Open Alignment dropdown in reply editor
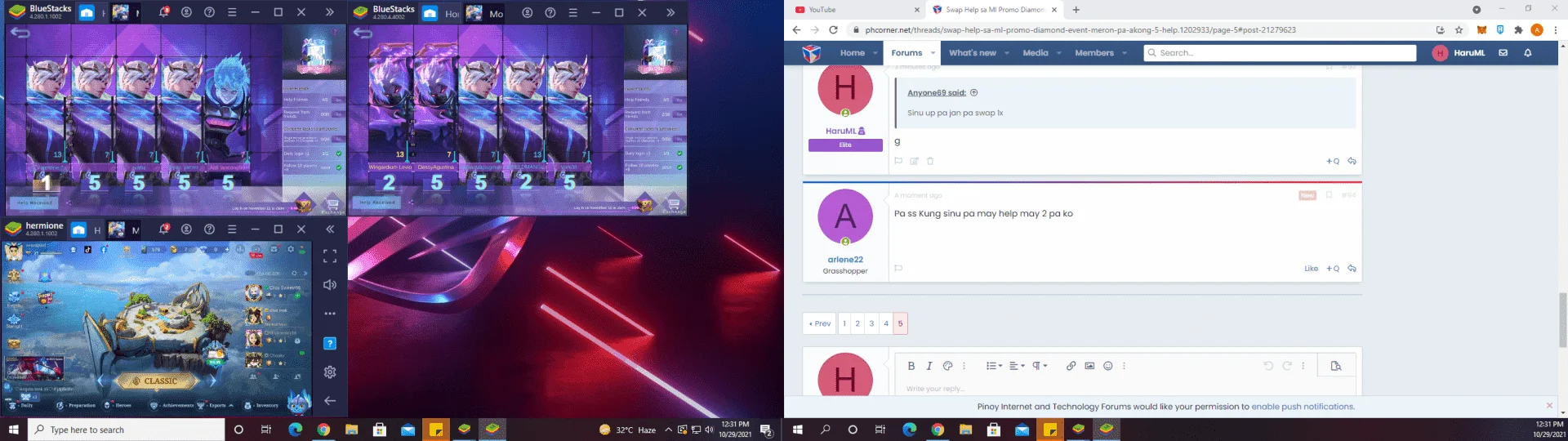This screenshot has width=1568, height=441. [x=1017, y=366]
